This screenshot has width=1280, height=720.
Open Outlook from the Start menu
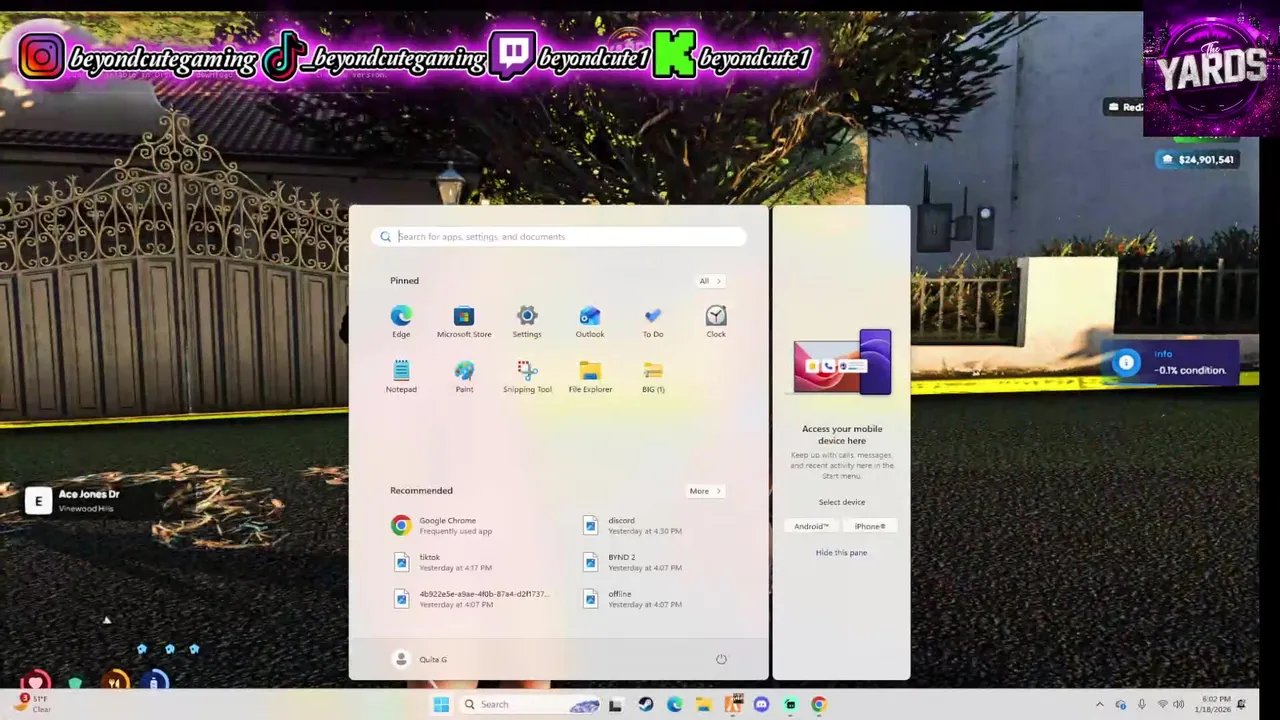[590, 322]
